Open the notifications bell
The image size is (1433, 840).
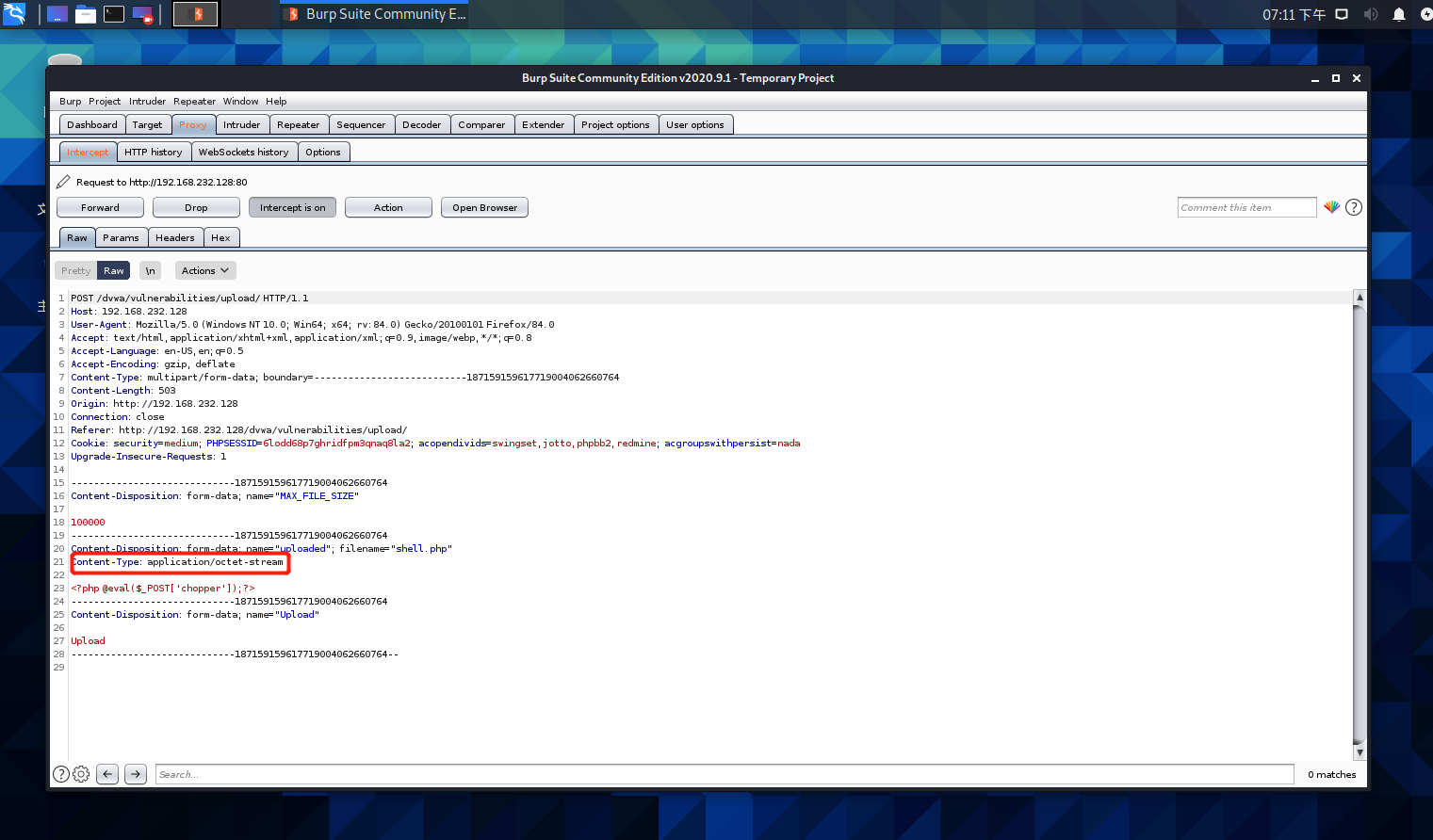pyautogui.click(x=1399, y=14)
